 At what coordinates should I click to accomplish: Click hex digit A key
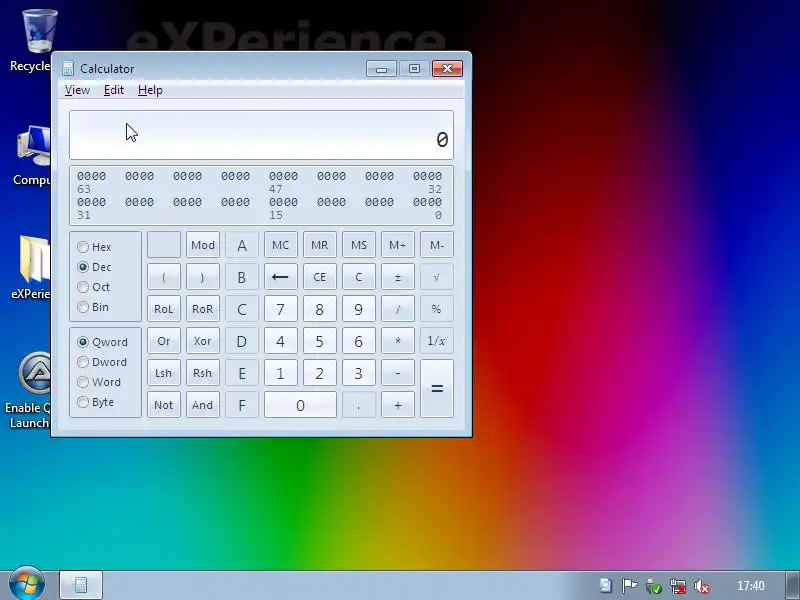point(242,245)
